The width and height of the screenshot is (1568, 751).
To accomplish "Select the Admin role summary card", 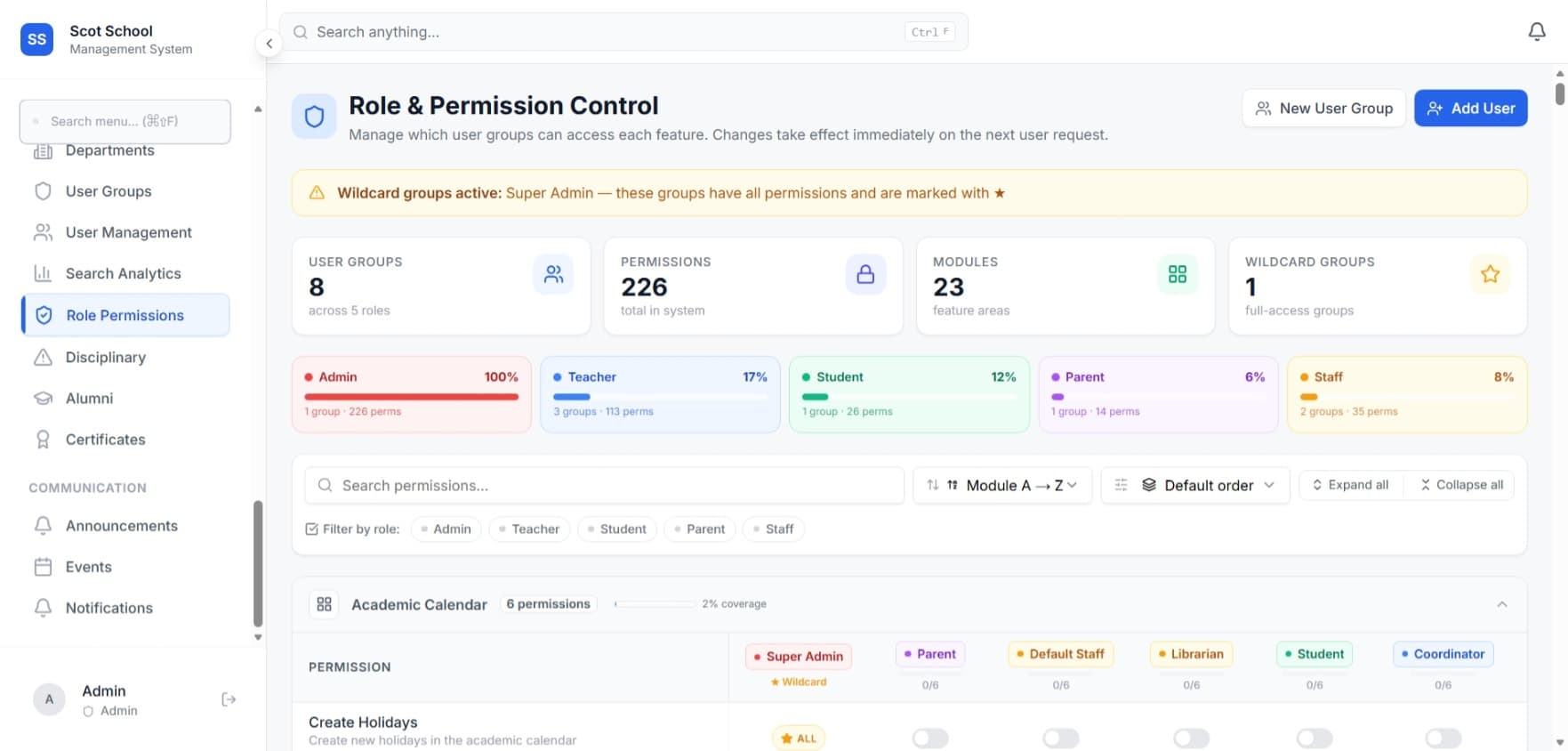I will coord(412,395).
